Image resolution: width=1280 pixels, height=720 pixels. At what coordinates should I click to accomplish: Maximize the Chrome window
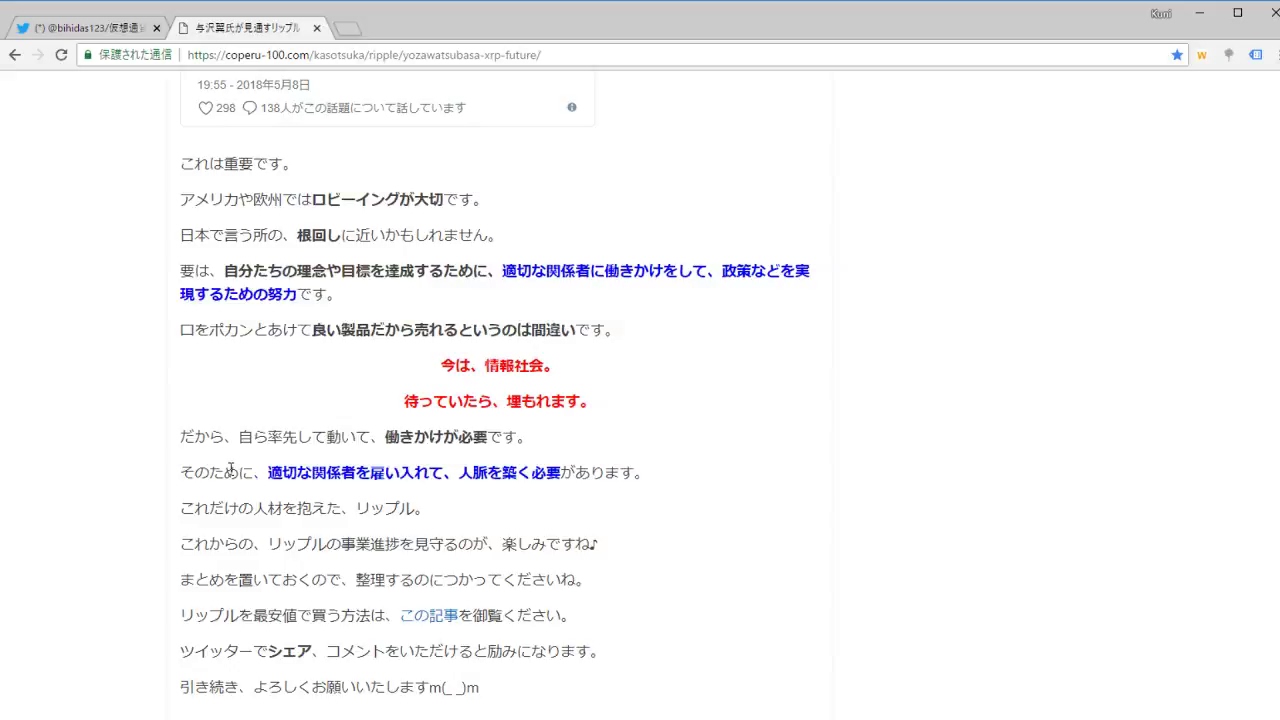1237,13
